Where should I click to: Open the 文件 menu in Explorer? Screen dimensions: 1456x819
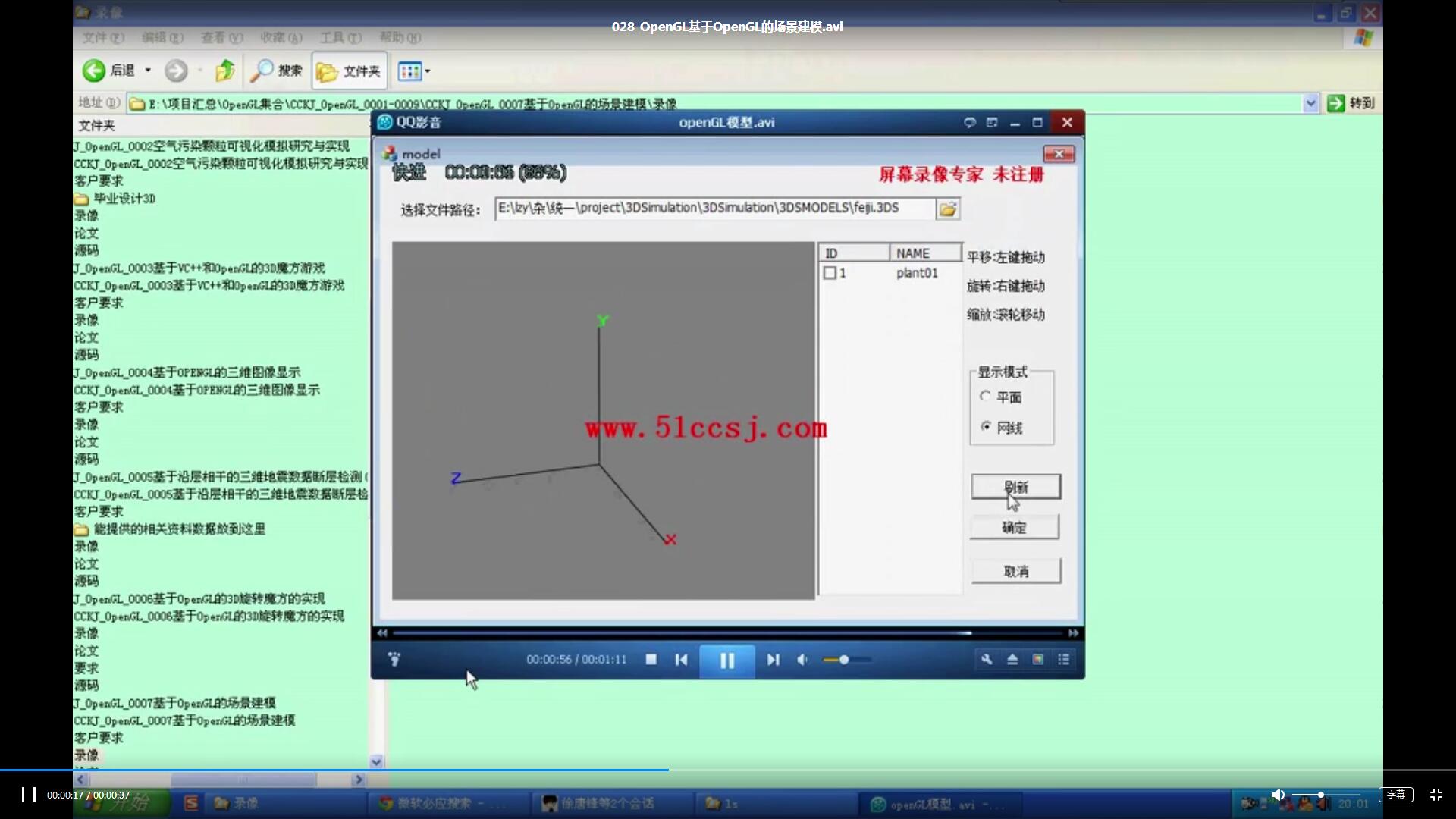[103, 37]
